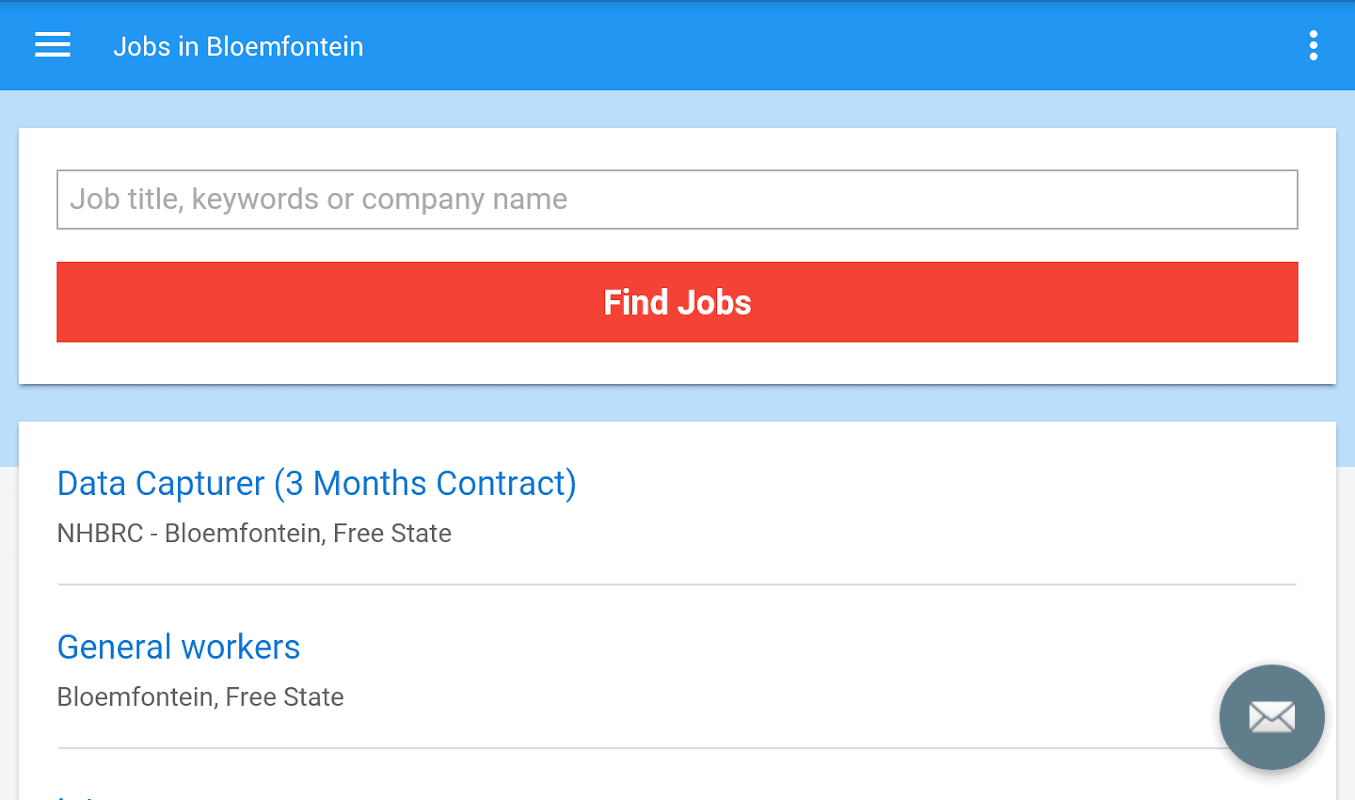Open the Data Capturer (3 Months Contract) listing

tap(316, 484)
